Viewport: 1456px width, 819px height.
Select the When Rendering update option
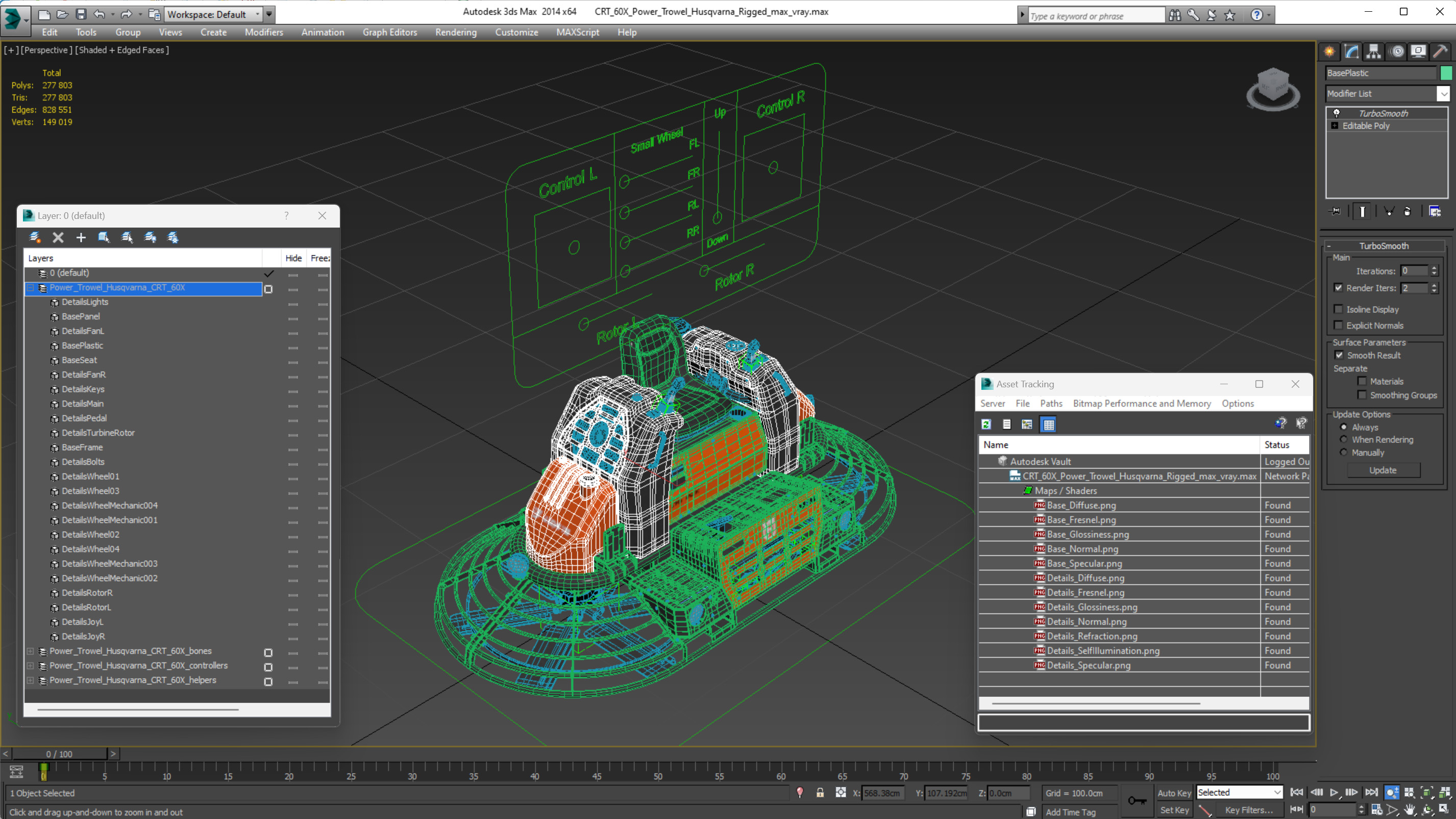pos(1344,439)
